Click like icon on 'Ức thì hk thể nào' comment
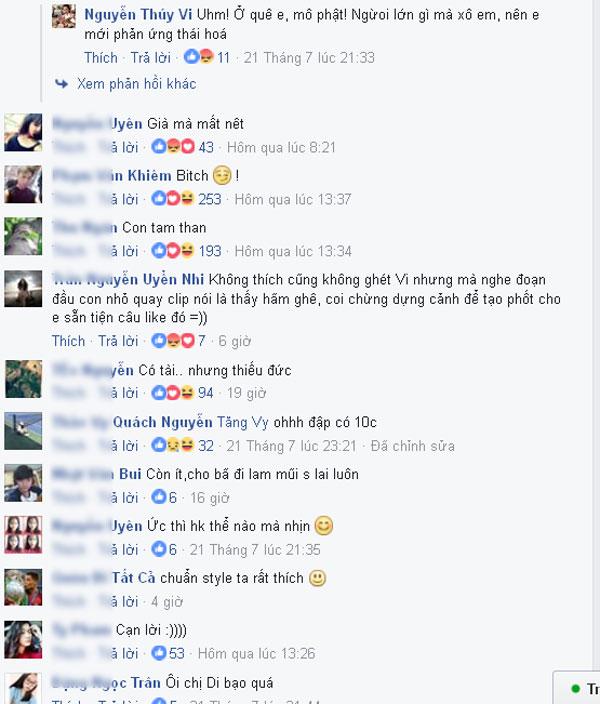The width and height of the screenshot is (600, 704). tap(159, 549)
